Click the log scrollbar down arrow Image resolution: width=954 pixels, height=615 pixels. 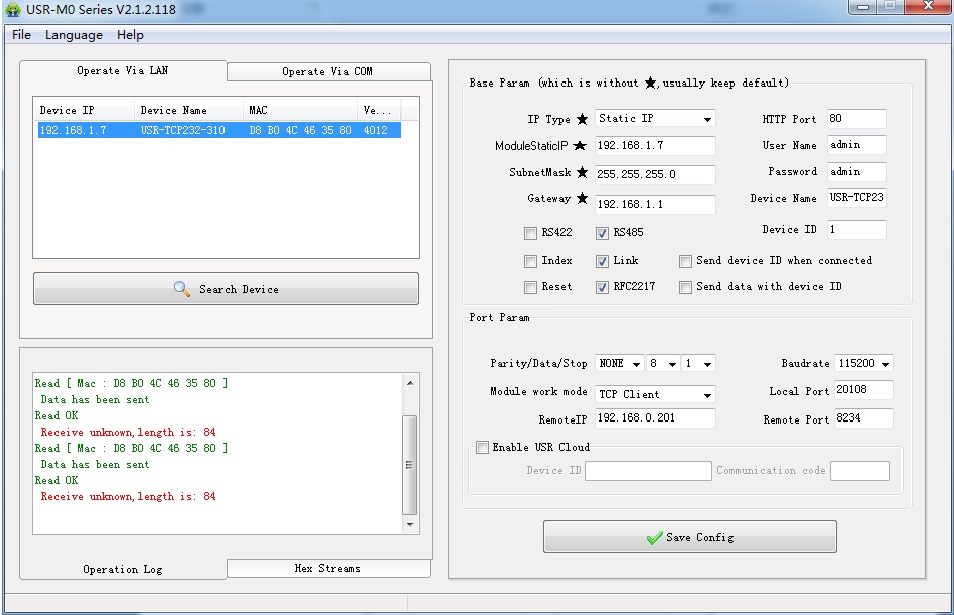pyautogui.click(x=410, y=524)
